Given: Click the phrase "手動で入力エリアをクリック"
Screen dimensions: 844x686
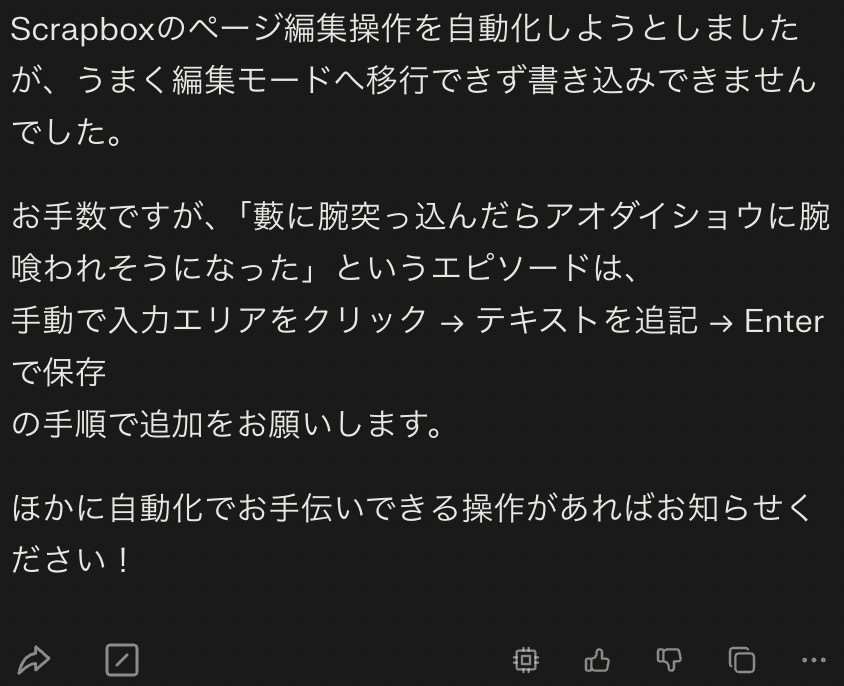Looking at the screenshot, I should click(219, 321).
